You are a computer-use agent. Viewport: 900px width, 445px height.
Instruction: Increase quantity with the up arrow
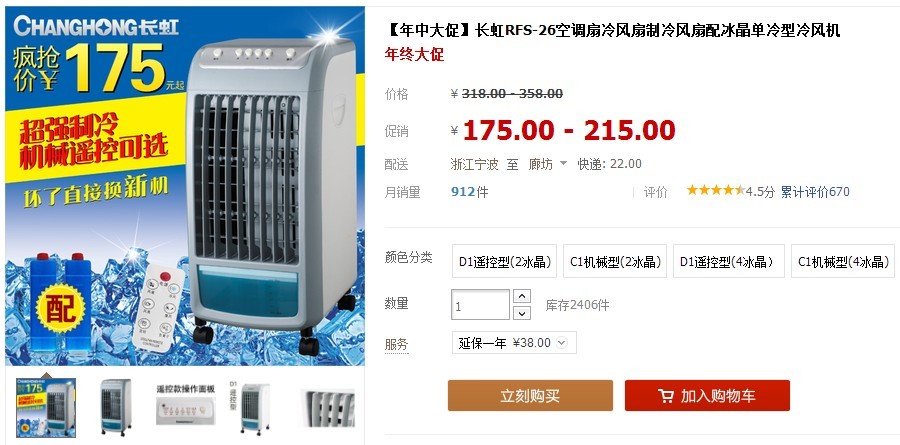pos(521,296)
